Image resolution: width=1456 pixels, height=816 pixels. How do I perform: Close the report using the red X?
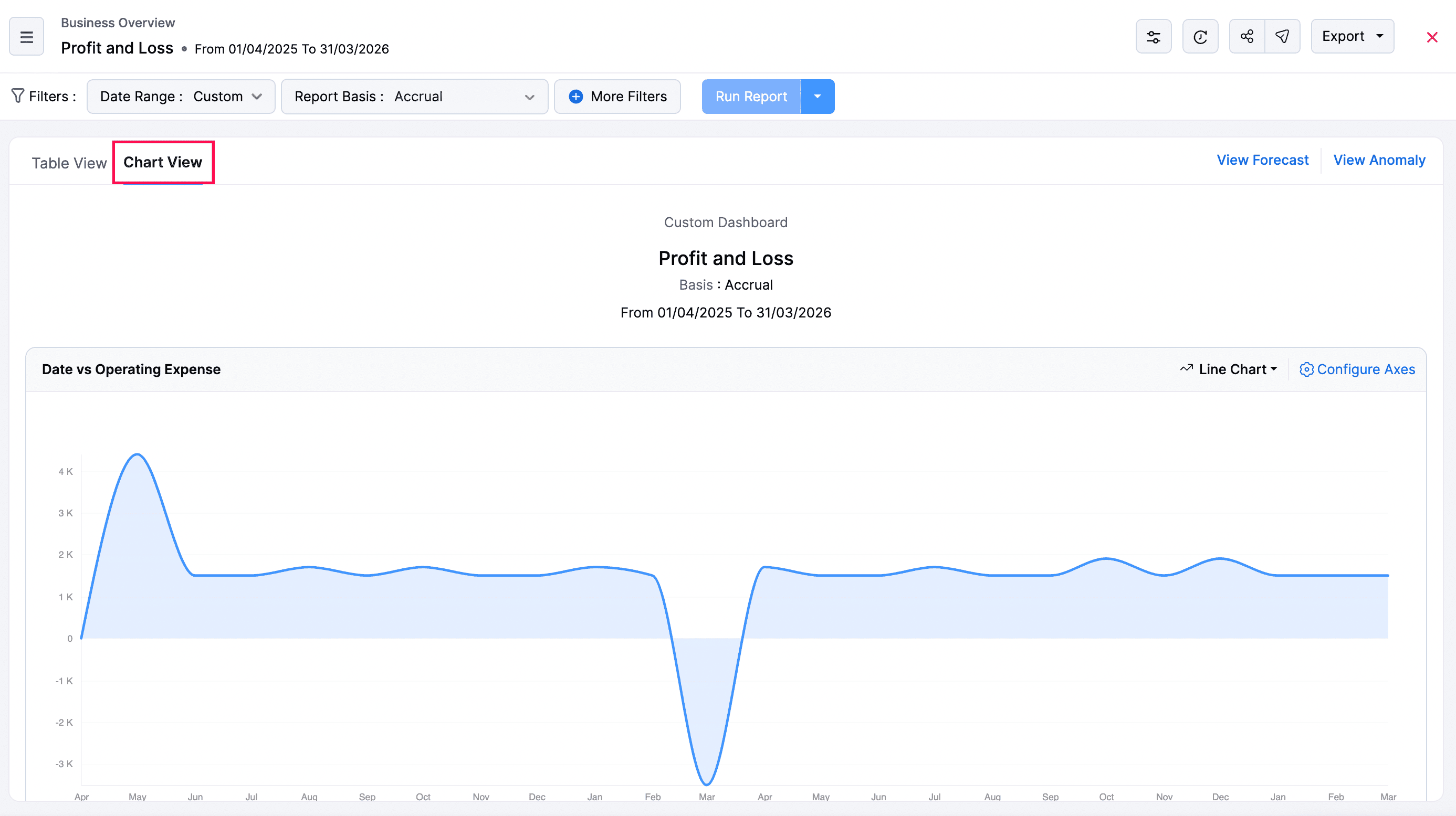click(1432, 37)
